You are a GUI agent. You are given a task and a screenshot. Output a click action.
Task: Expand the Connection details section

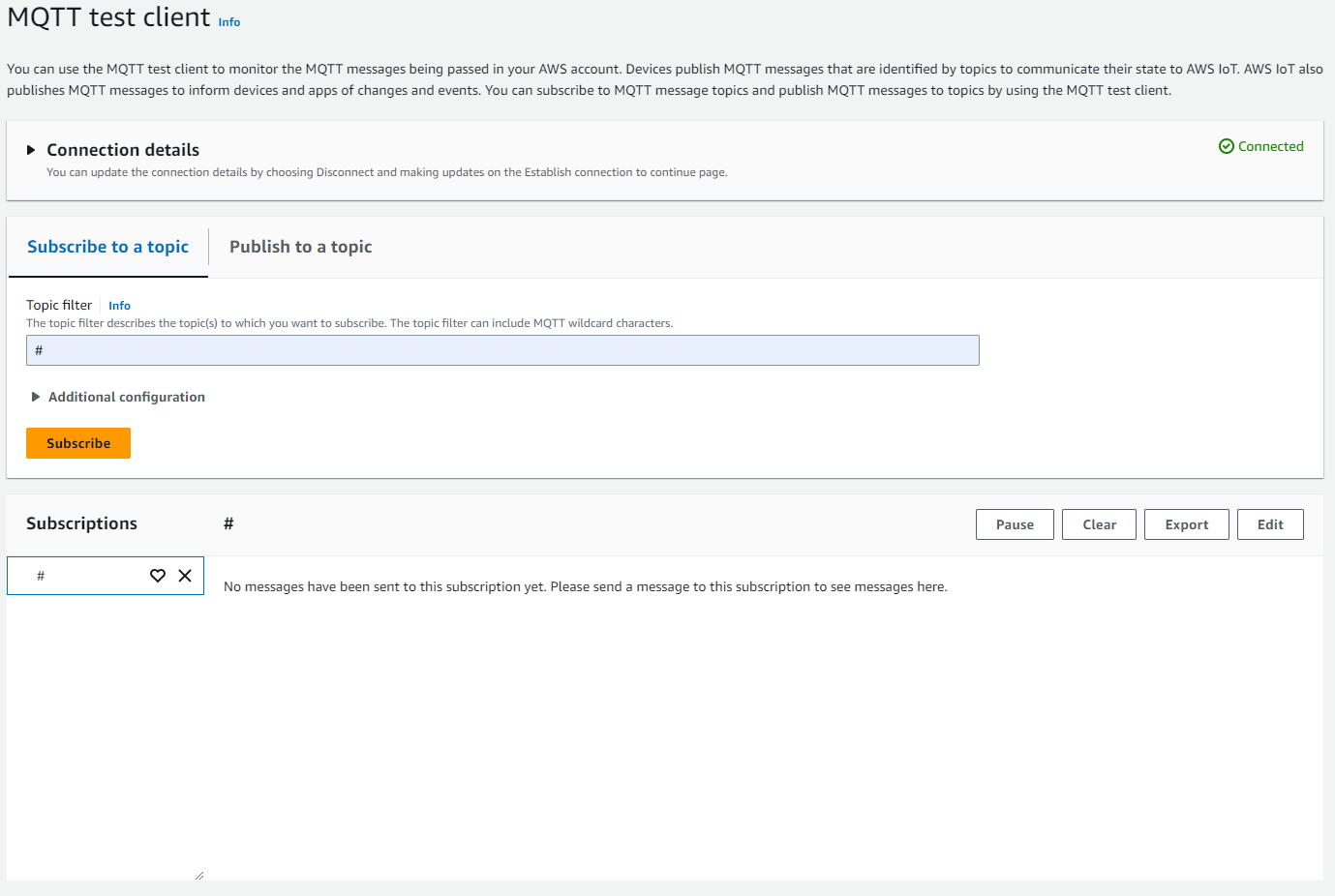pyautogui.click(x=31, y=150)
